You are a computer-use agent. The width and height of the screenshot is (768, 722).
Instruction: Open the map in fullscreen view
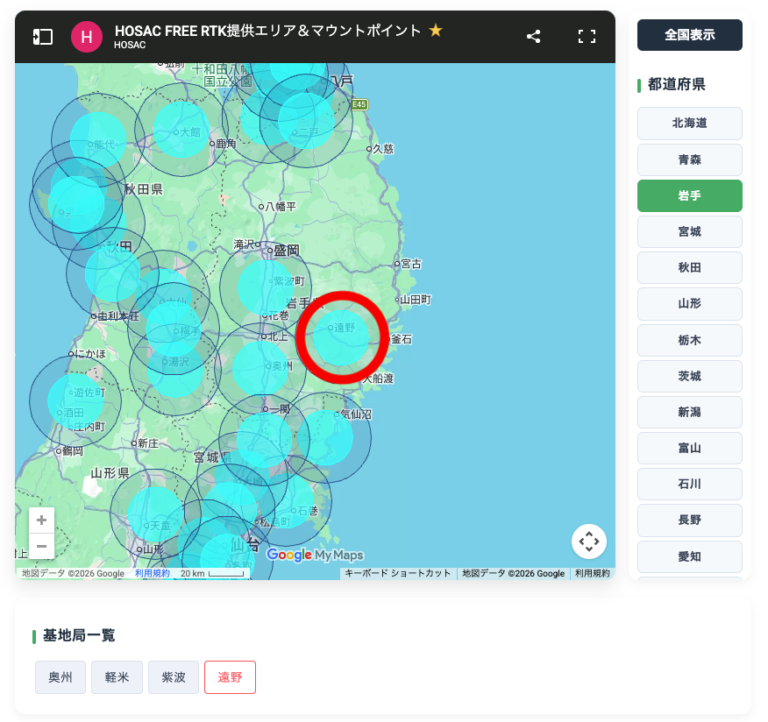(x=587, y=36)
